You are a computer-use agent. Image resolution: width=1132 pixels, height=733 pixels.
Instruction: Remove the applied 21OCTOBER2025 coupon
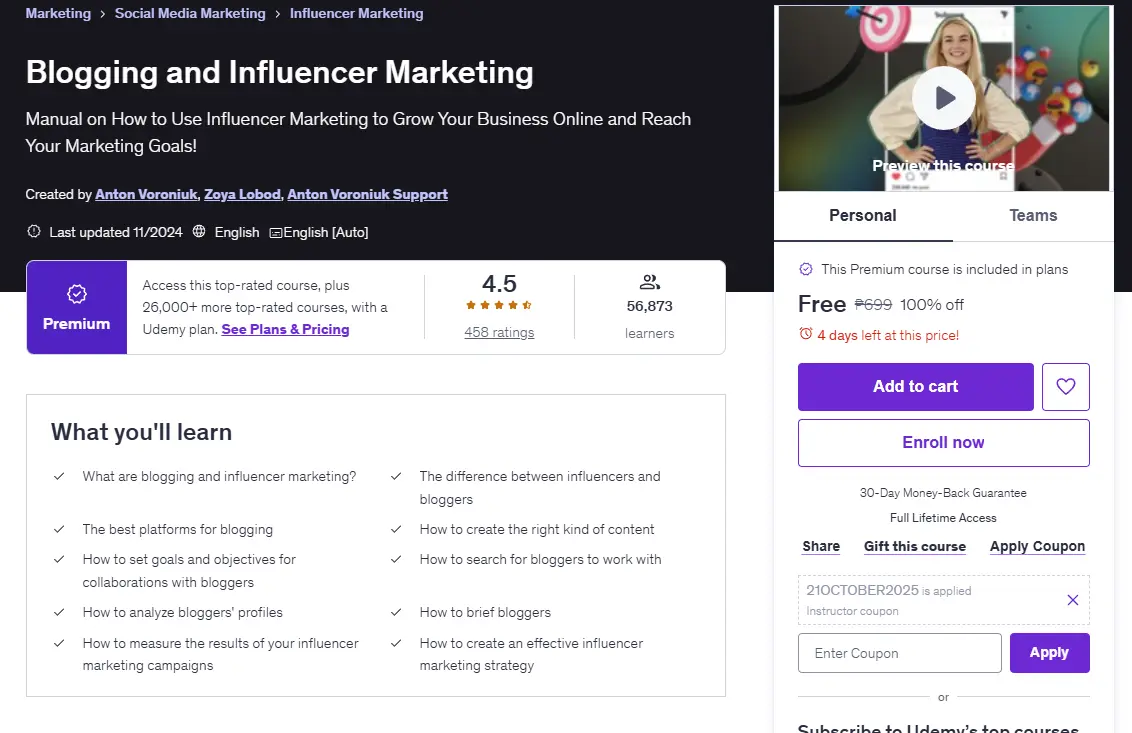[x=1073, y=600]
